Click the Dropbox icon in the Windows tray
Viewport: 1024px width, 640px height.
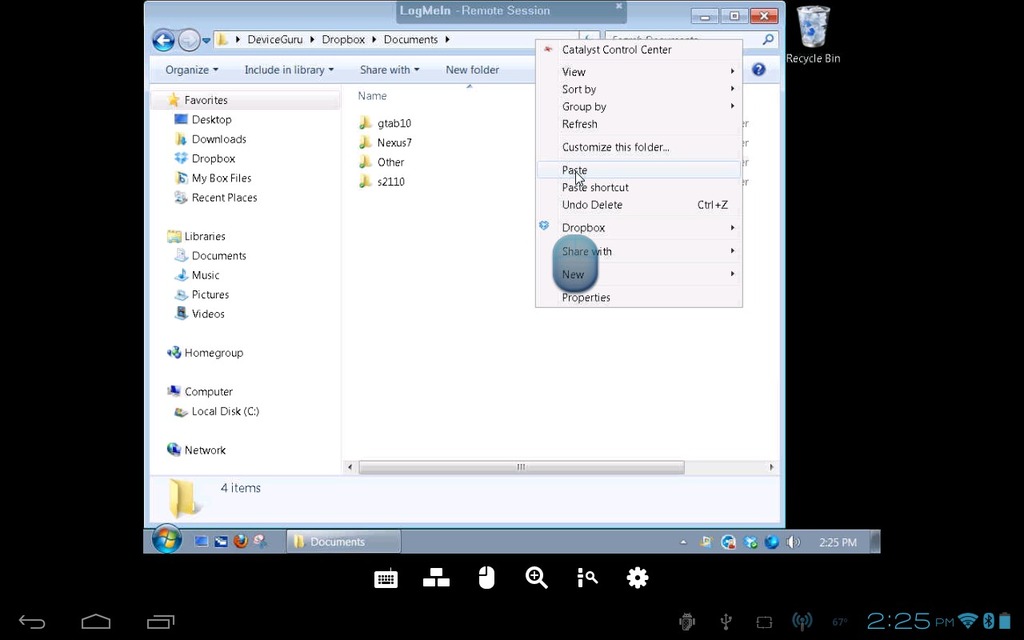pyautogui.click(x=750, y=542)
